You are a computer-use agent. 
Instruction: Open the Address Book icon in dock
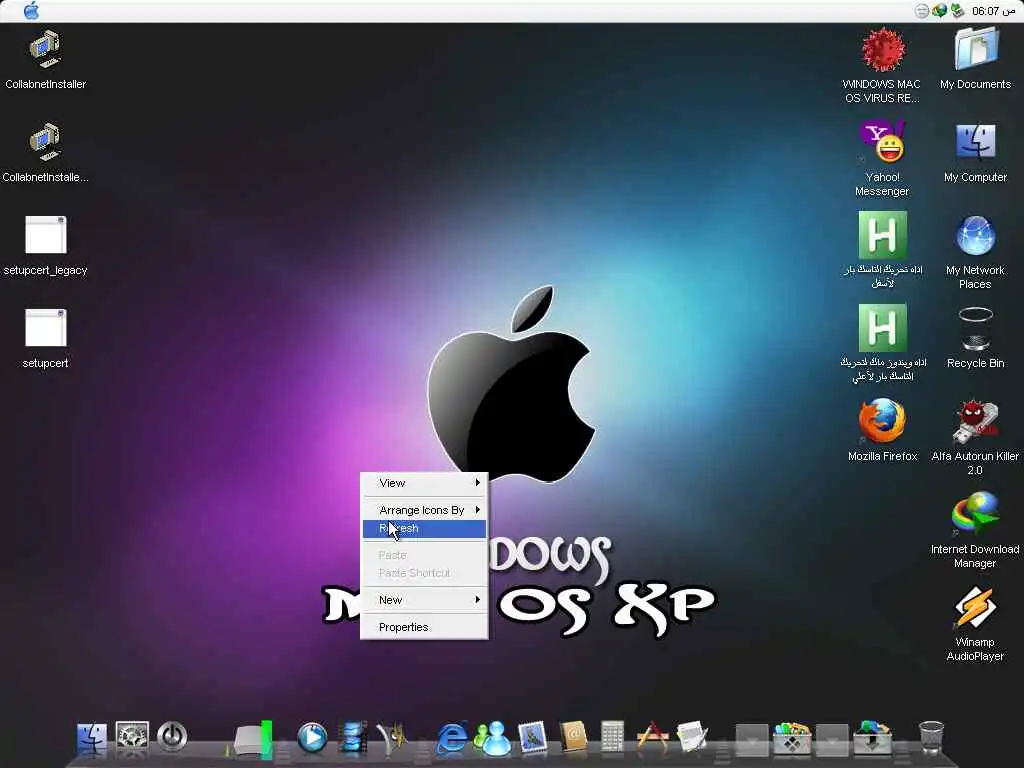(573, 737)
